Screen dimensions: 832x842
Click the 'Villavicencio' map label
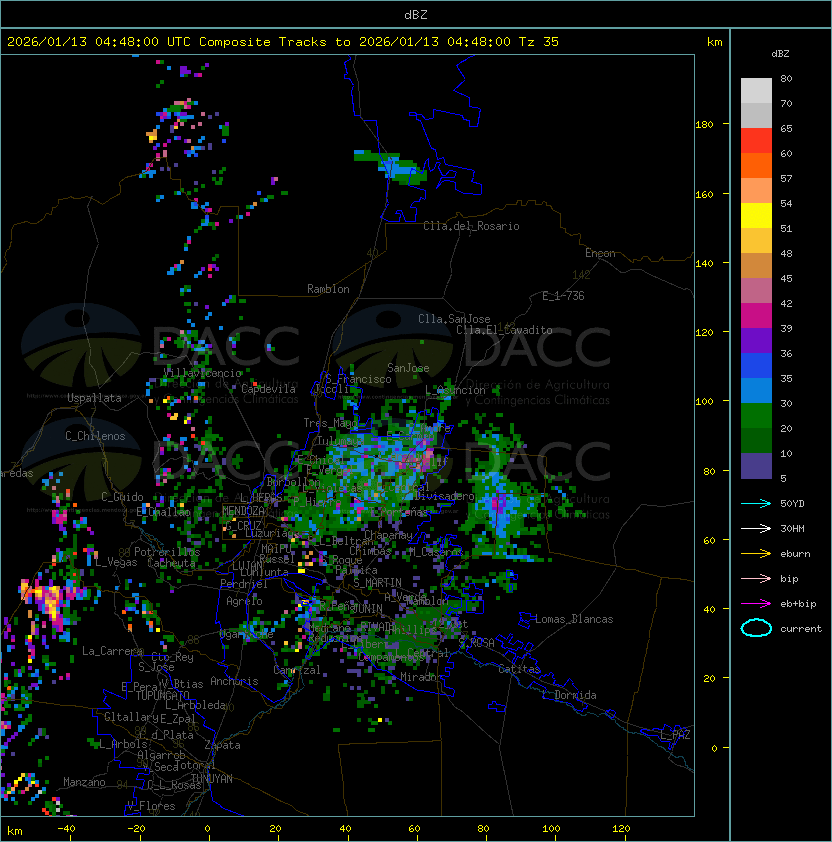(x=202, y=373)
